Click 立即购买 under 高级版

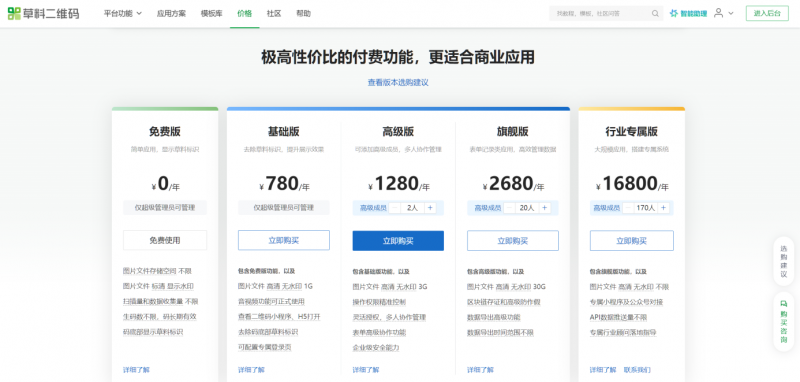click(398, 241)
